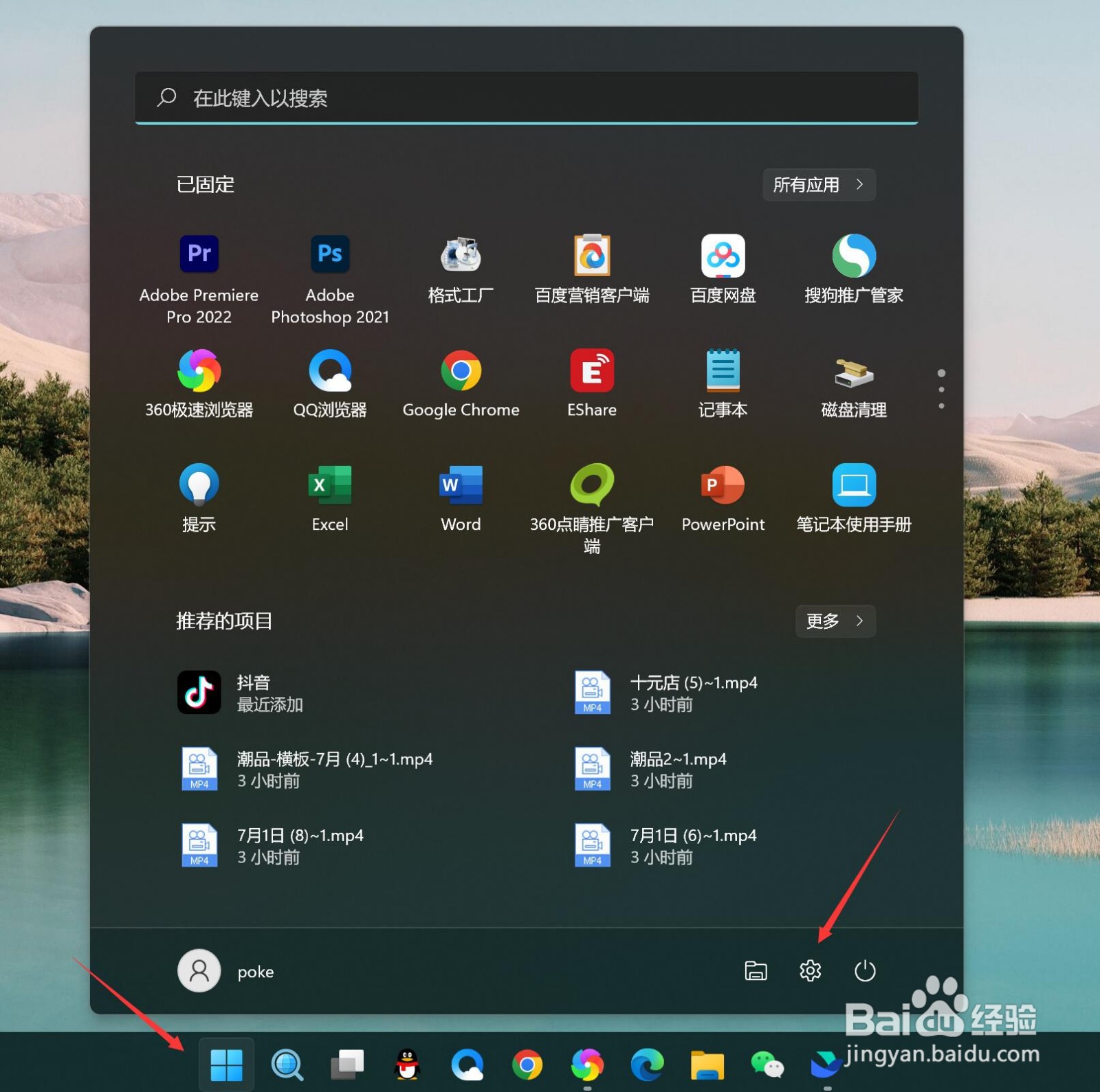1100x1092 pixels.
Task: Open the 提示 tips app
Action: point(199,498)
